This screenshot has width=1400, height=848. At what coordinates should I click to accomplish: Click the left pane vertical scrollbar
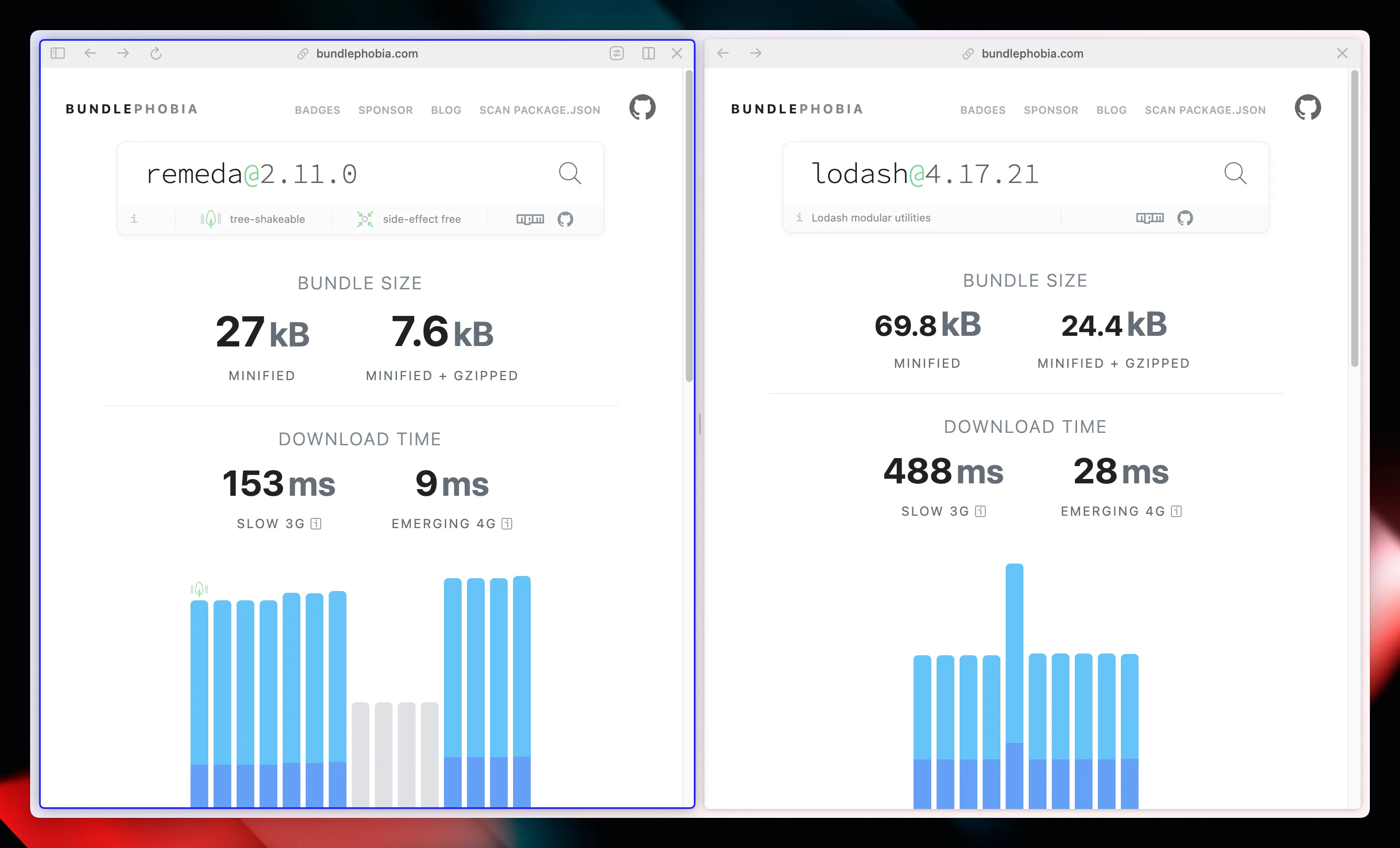[x=688, y=227]
